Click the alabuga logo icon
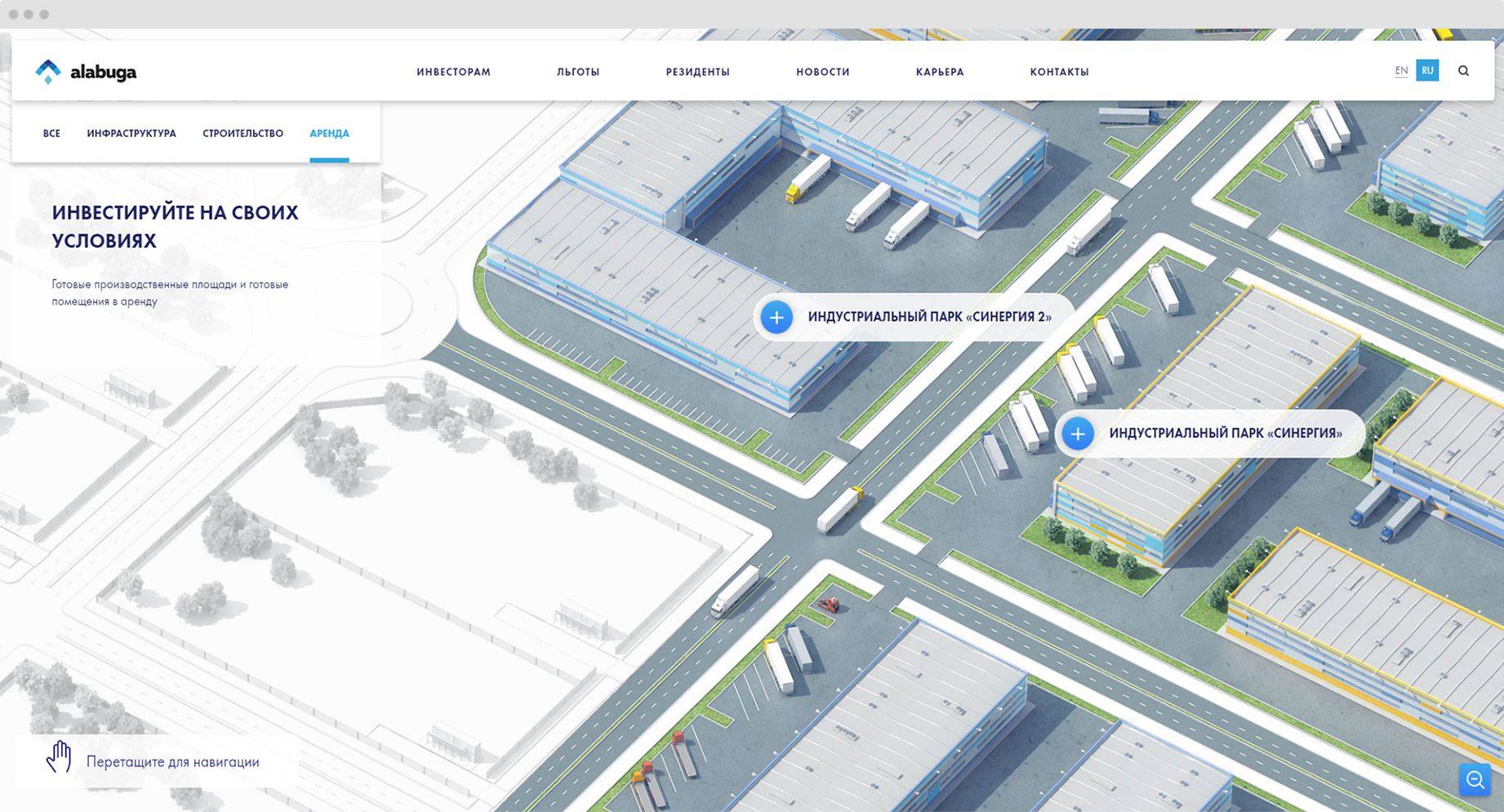 (x=48, y=72)
